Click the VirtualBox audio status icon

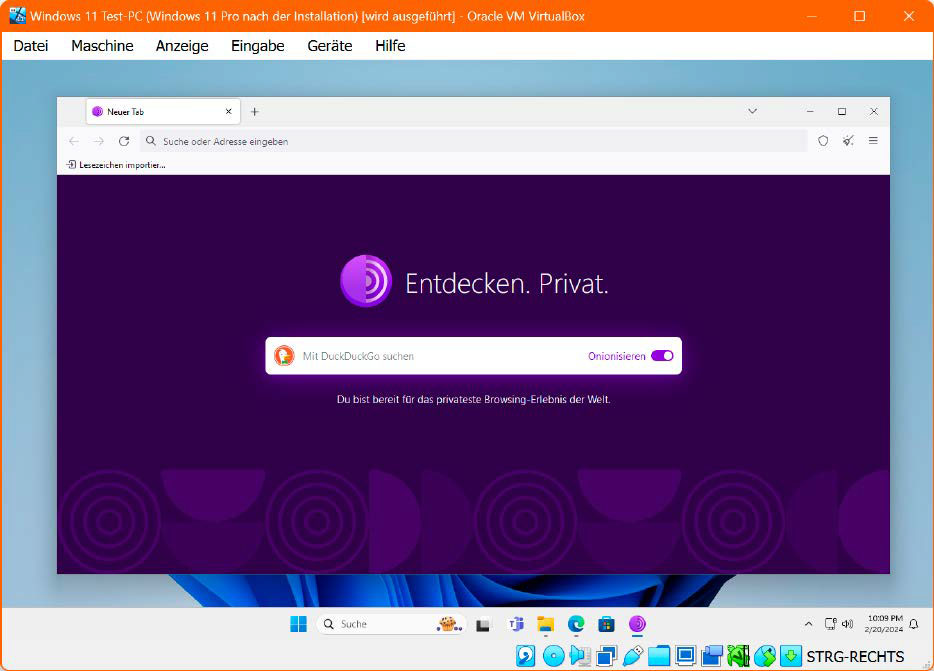click(x=580, y=656)
